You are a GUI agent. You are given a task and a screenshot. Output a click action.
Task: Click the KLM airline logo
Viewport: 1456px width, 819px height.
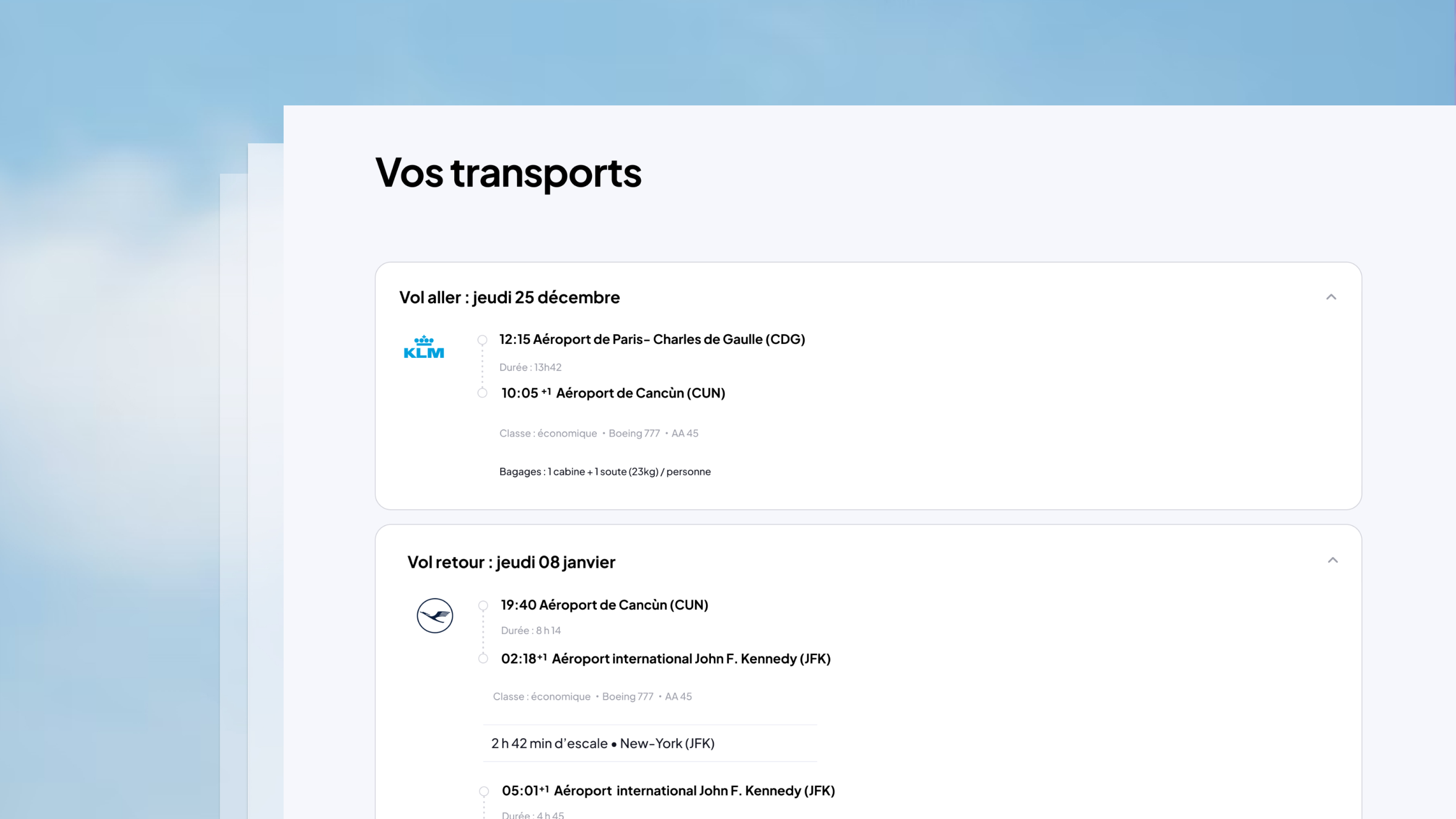[424, 347]
